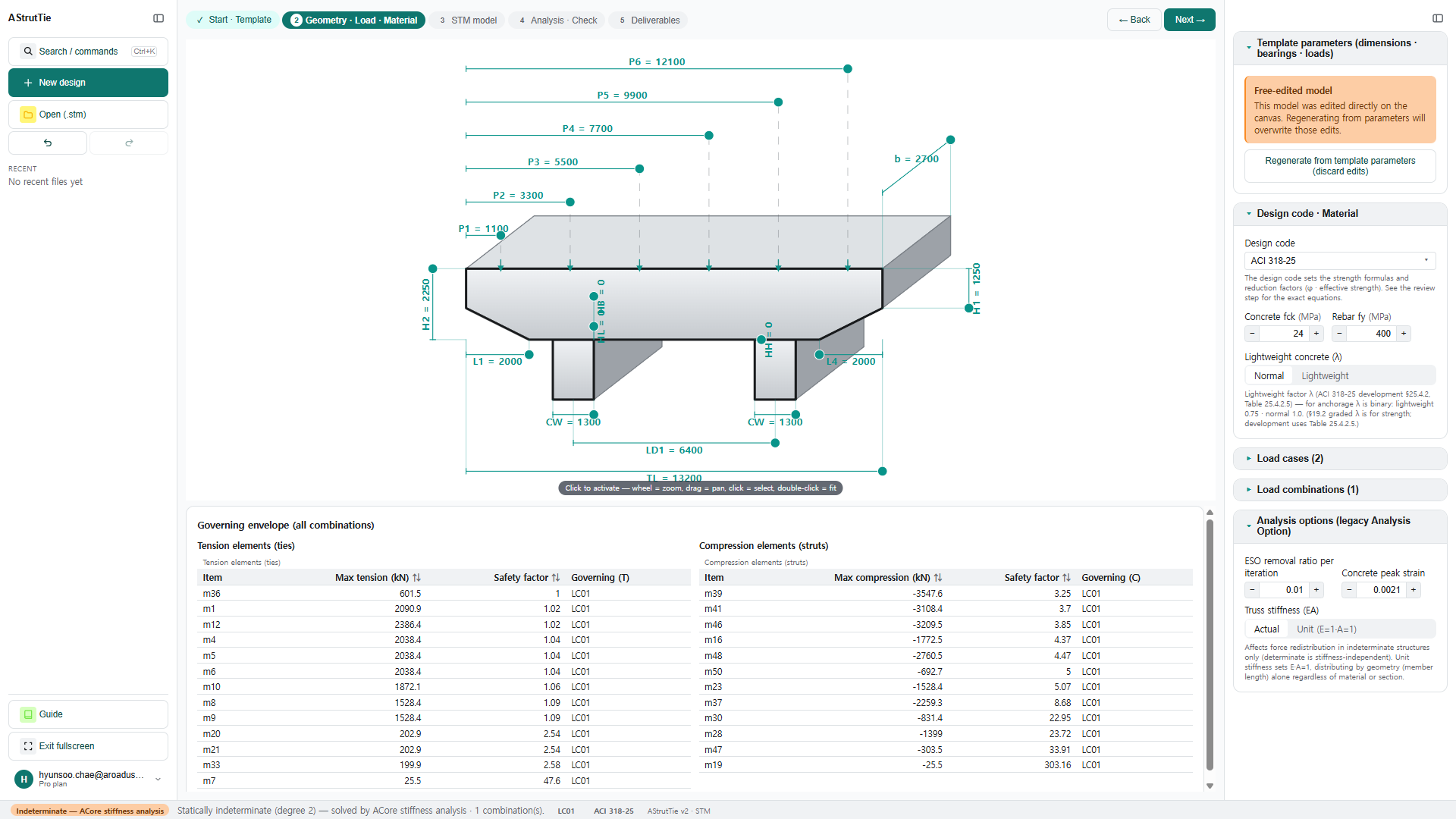1456x819 pixels.
Task: Select the b = 2700 dimension handle
Action: [950, 140]
